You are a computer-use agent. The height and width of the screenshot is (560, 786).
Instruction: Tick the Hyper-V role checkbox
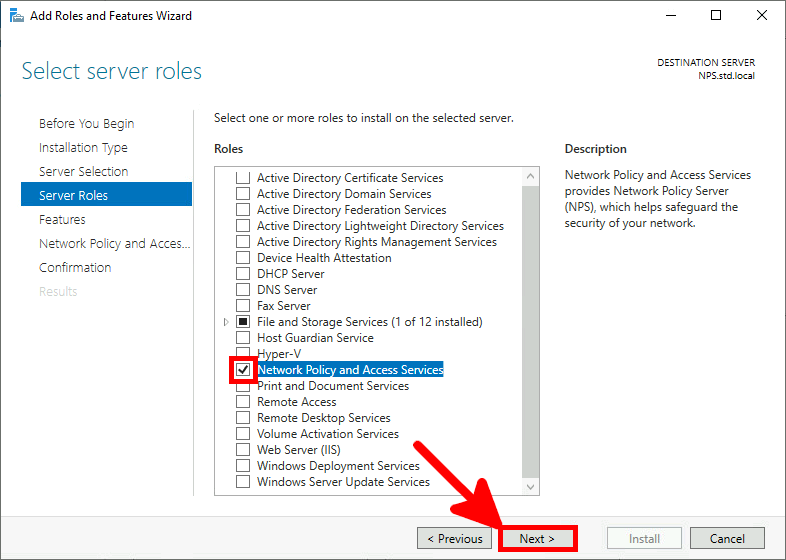(243, 354)
